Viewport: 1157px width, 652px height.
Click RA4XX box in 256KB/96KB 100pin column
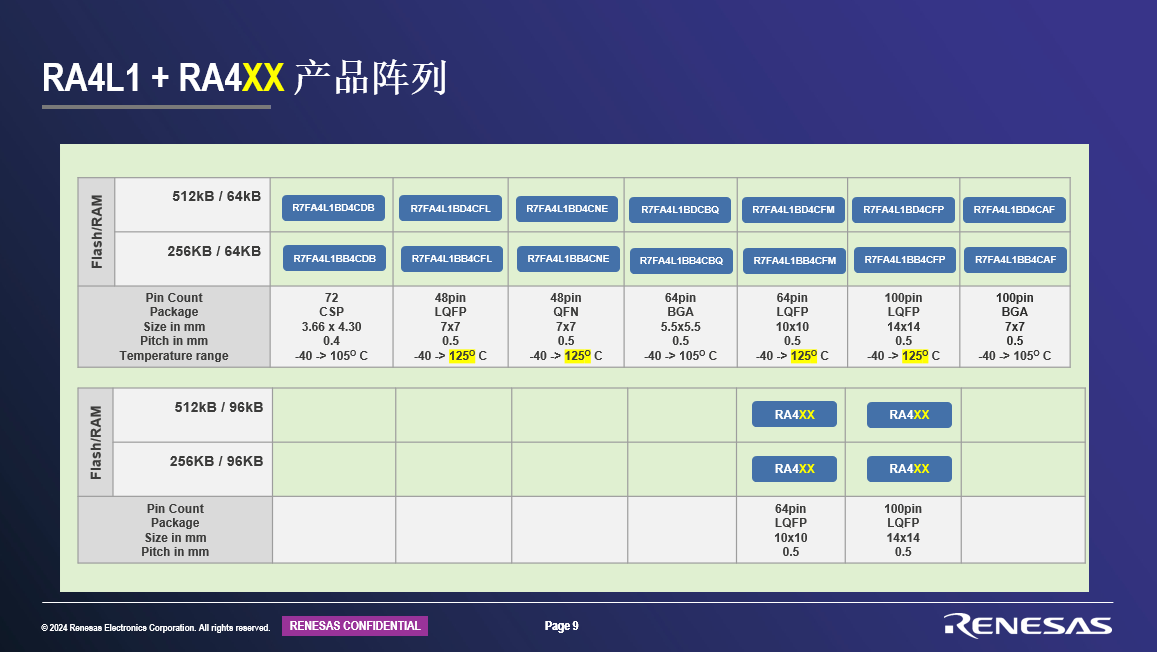click(909, 469)
